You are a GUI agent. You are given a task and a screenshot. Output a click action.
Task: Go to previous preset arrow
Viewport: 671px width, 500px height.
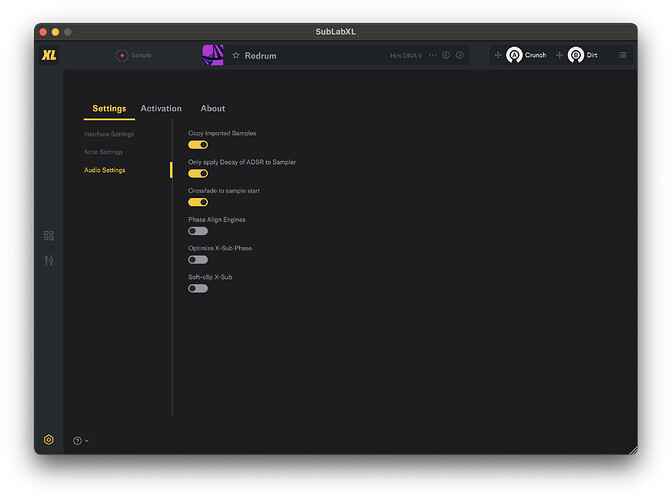coord(446,55)
